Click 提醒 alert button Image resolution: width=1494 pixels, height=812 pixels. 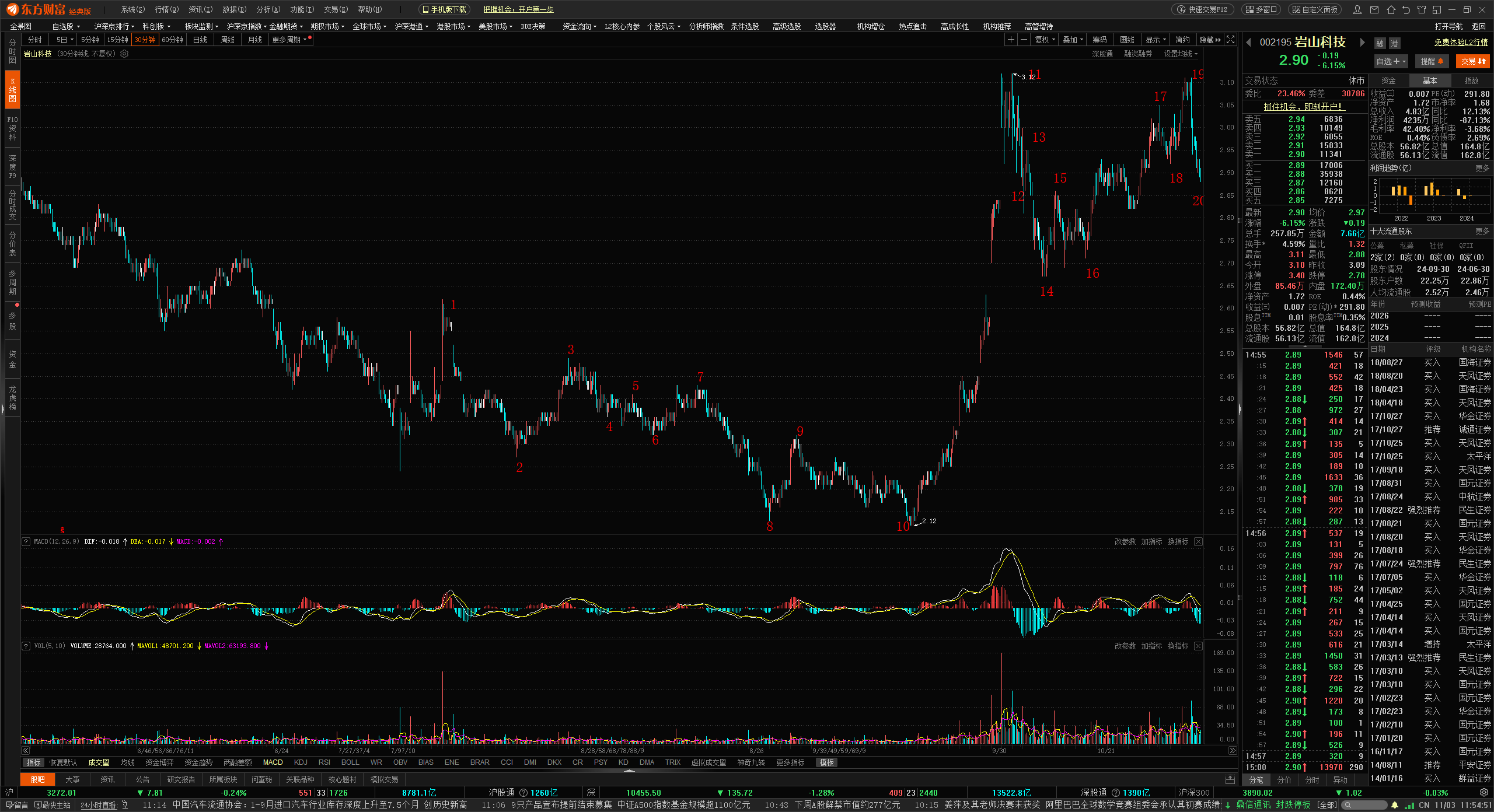[x=1432, y=61]
